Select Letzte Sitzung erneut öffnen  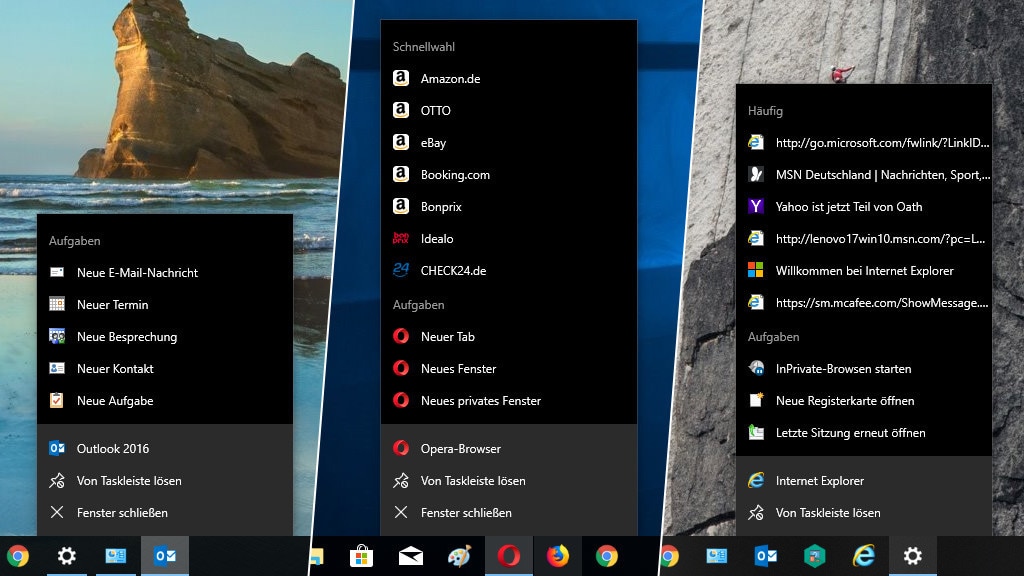pos(850,433)
